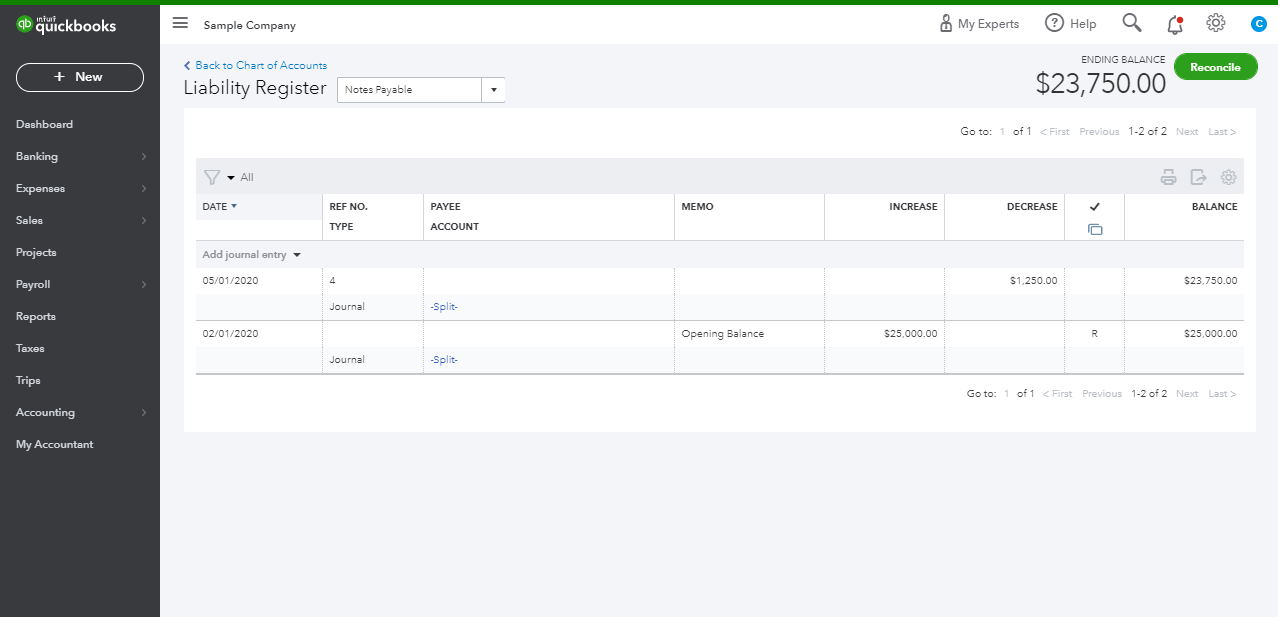Expand the Add journal entry dropdown
Viewport: 1278px width, 617px height.
[x=297, y=255]
